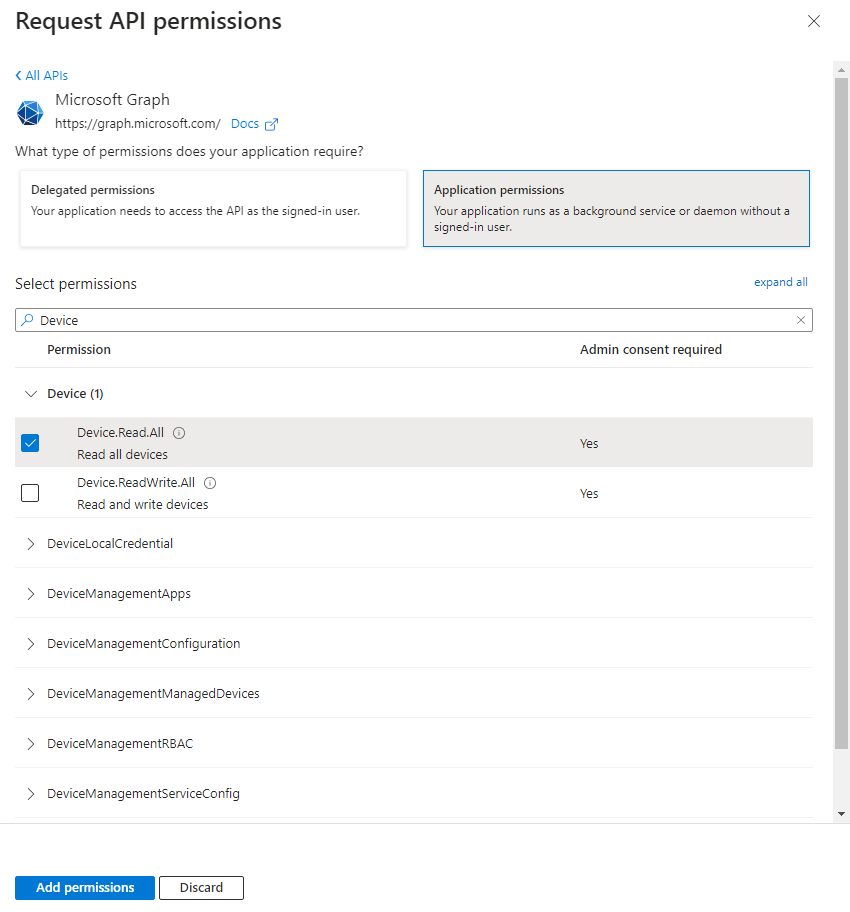This screenshot has width=850, height=912.
Task: Click the Add permissions button
Action: [x=85, y=888]
